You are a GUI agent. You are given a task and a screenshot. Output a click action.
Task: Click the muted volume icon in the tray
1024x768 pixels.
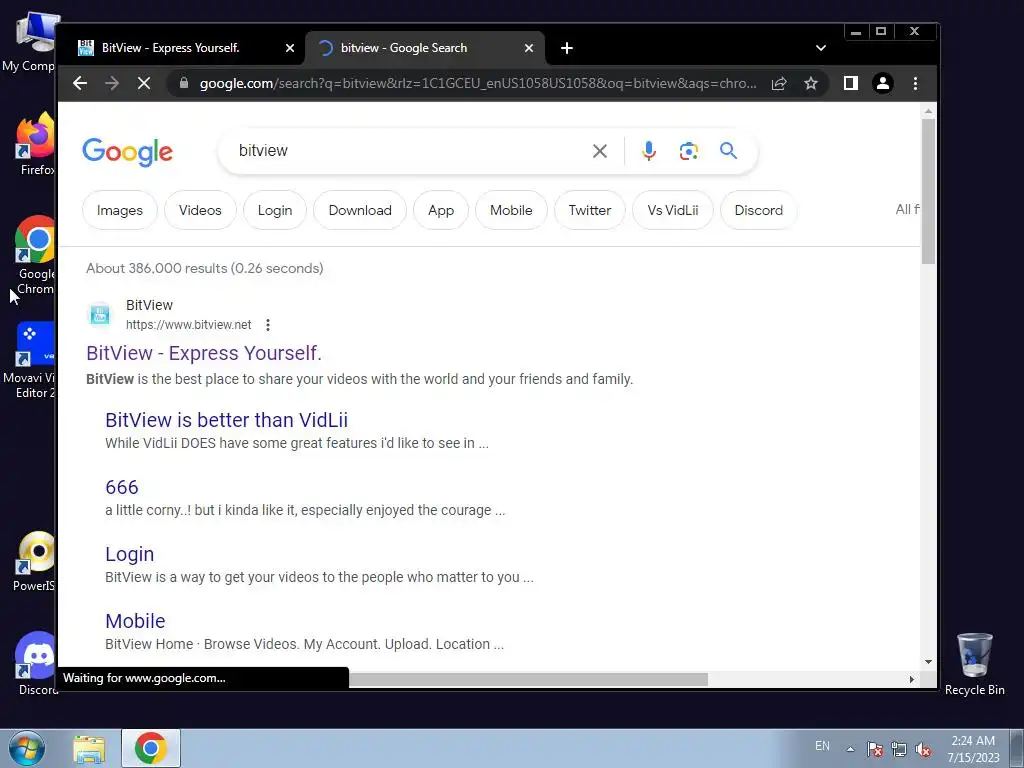point(923,749)
